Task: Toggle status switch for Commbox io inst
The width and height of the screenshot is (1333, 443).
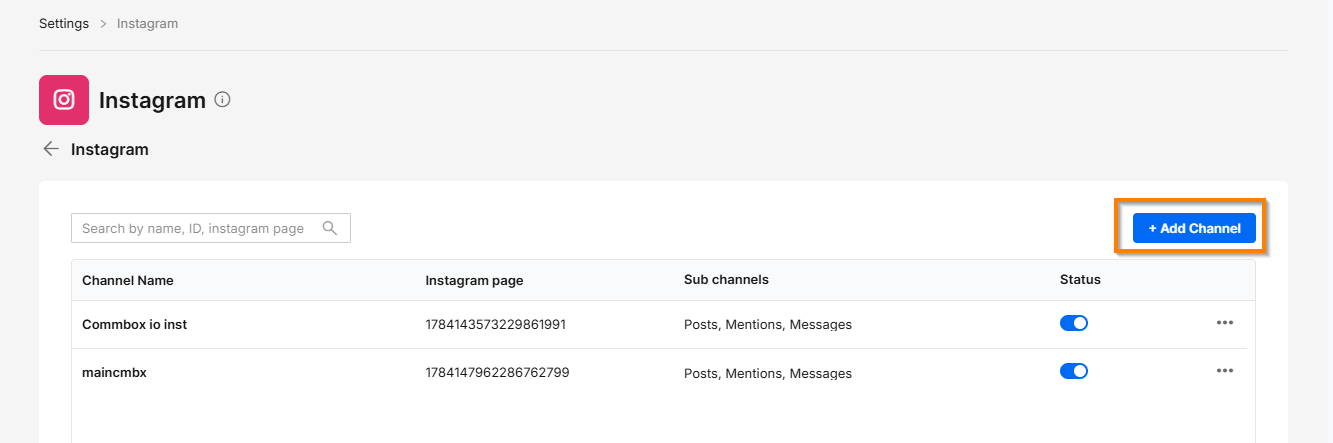Action: click(x=1074, y=323)
